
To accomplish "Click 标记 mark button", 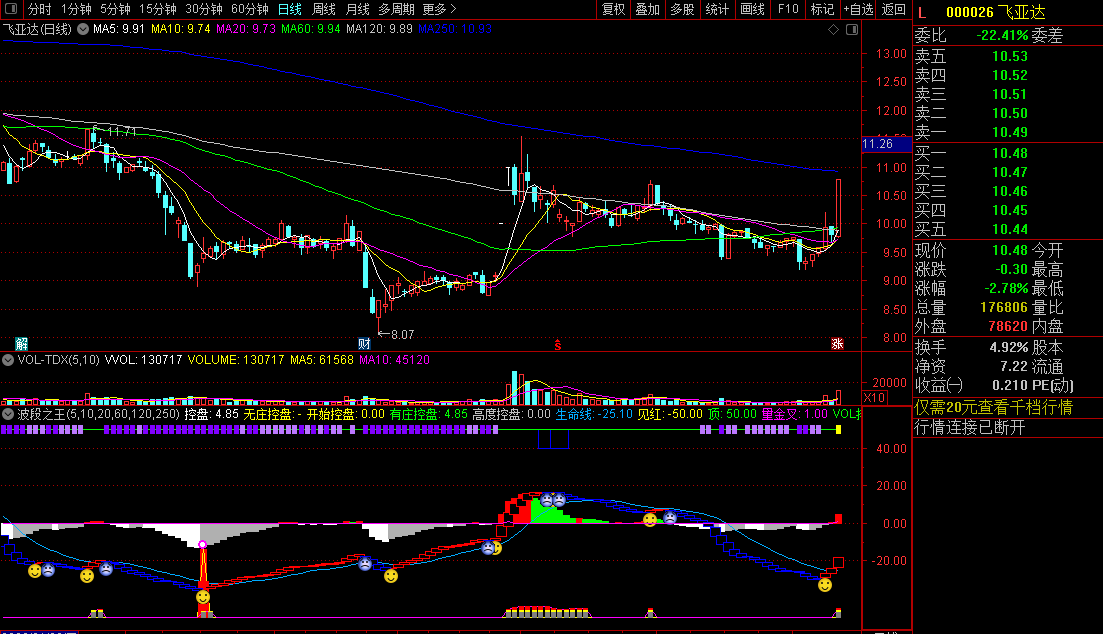I will click(822, 9).
